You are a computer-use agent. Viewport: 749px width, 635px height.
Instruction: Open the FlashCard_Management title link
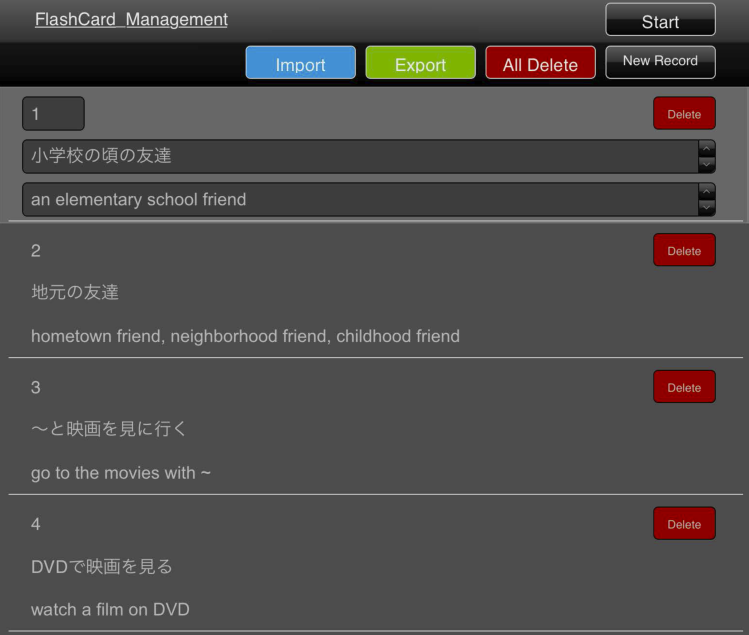point(131,20)
